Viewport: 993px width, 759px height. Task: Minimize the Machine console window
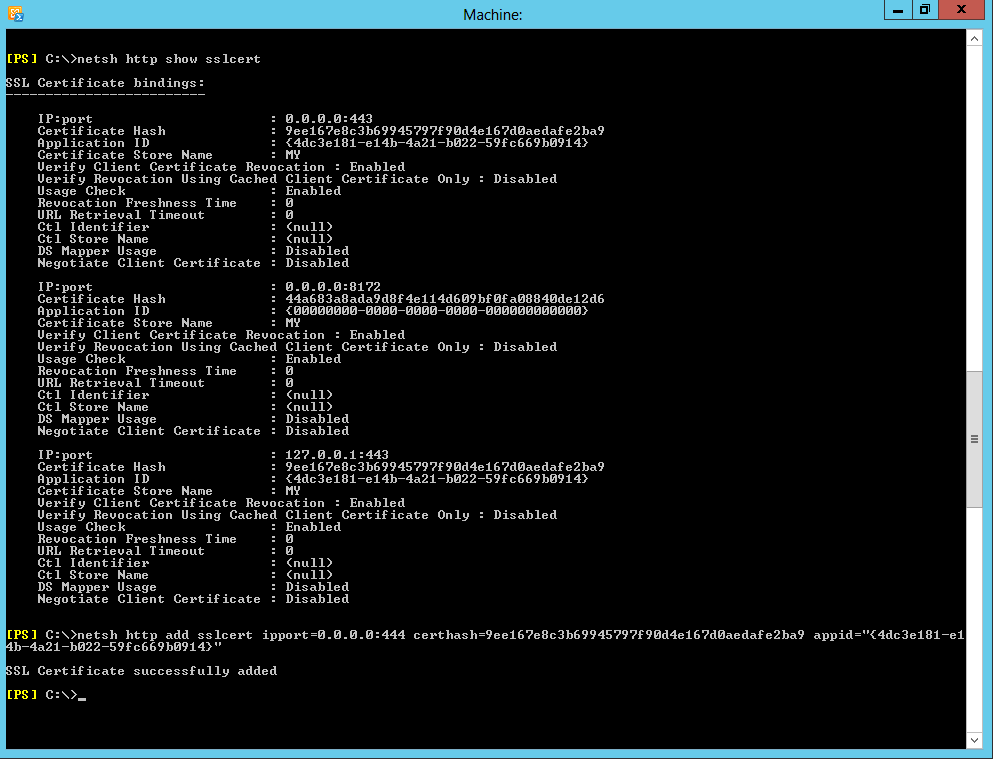(898, 10)
